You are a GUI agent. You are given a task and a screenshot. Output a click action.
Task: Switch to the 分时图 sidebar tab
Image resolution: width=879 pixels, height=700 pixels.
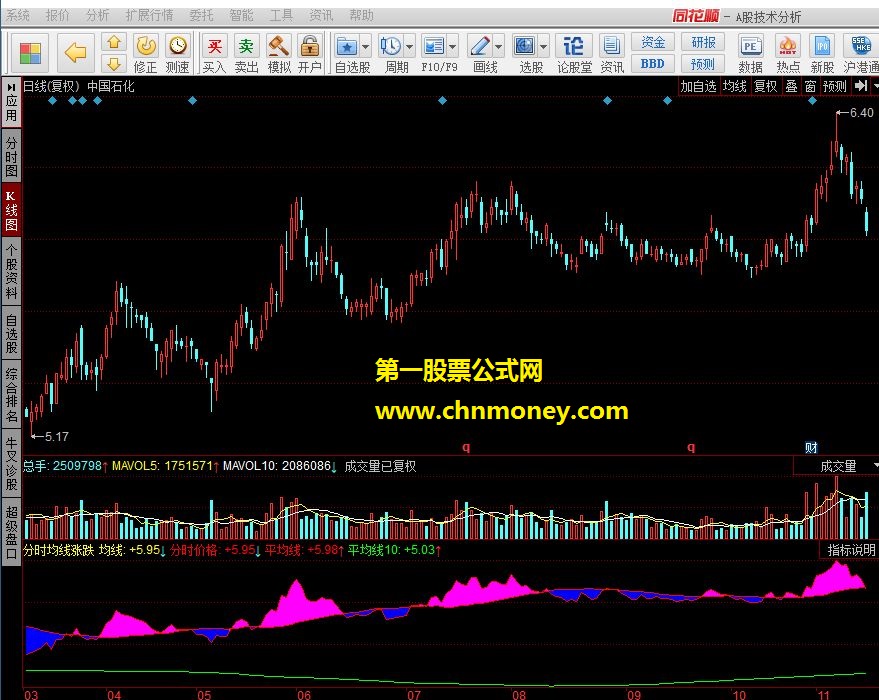11,156
